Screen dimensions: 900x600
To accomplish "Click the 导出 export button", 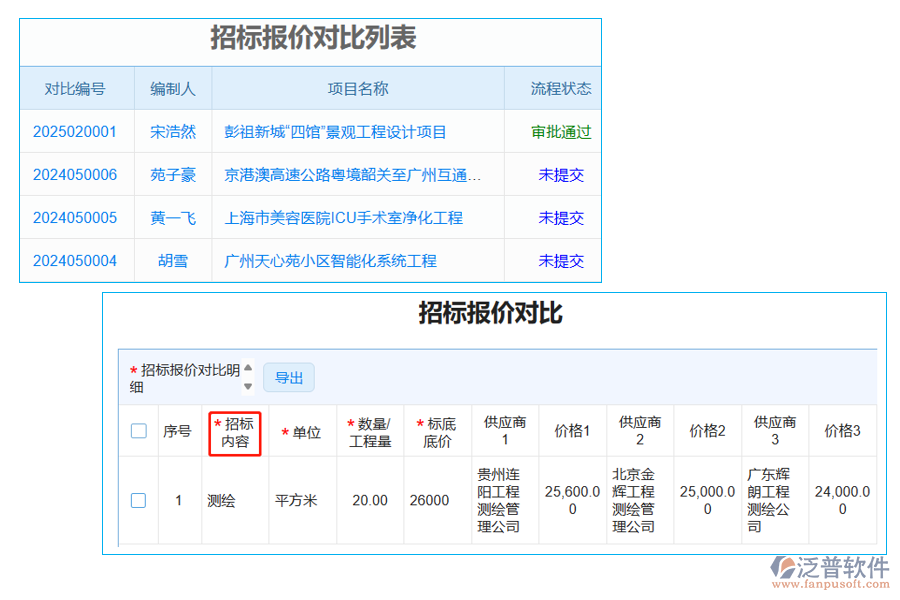I will coord(289,377).
